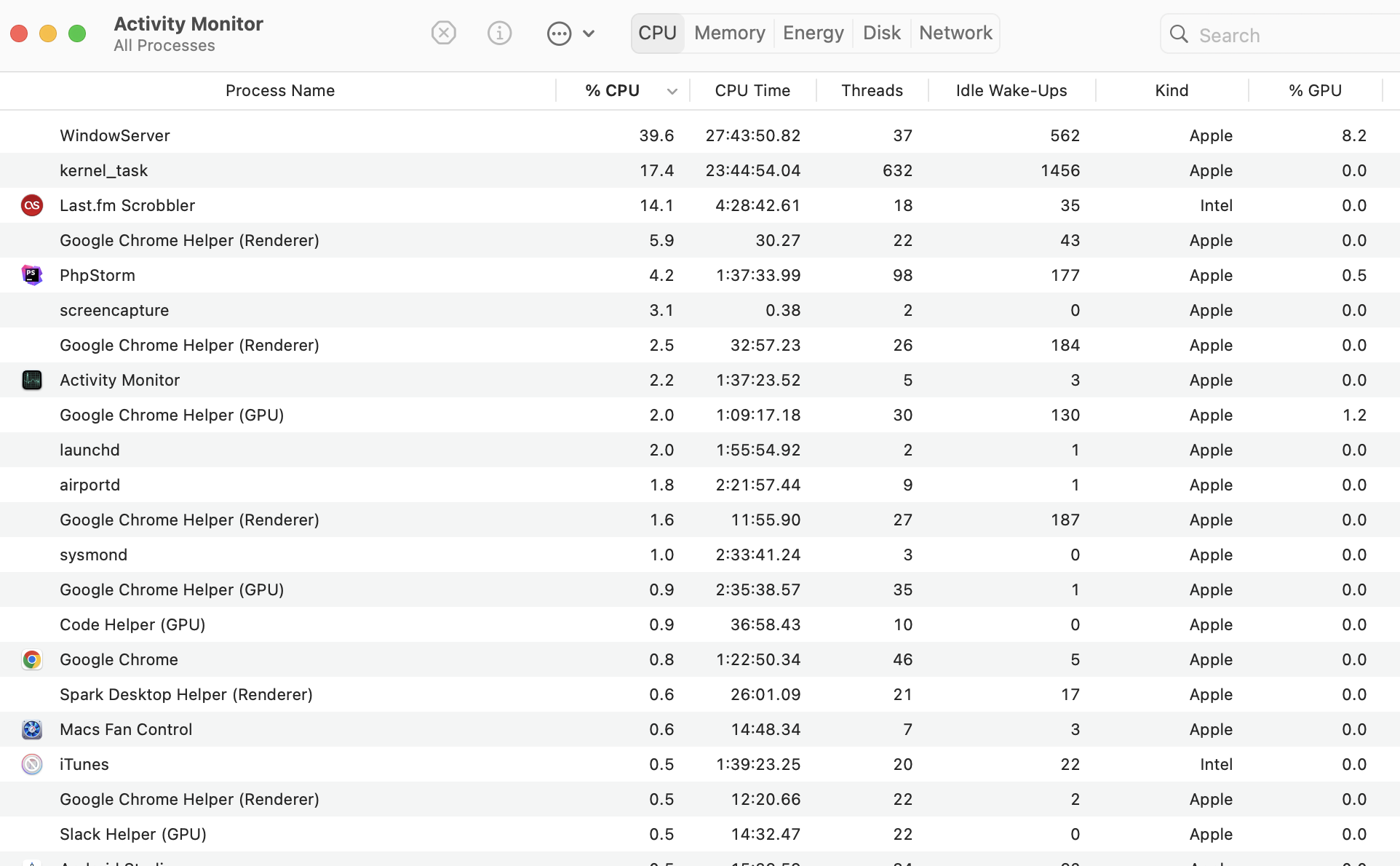Click PhpStorm's 0.5 GPU value

pos(1354,275)
